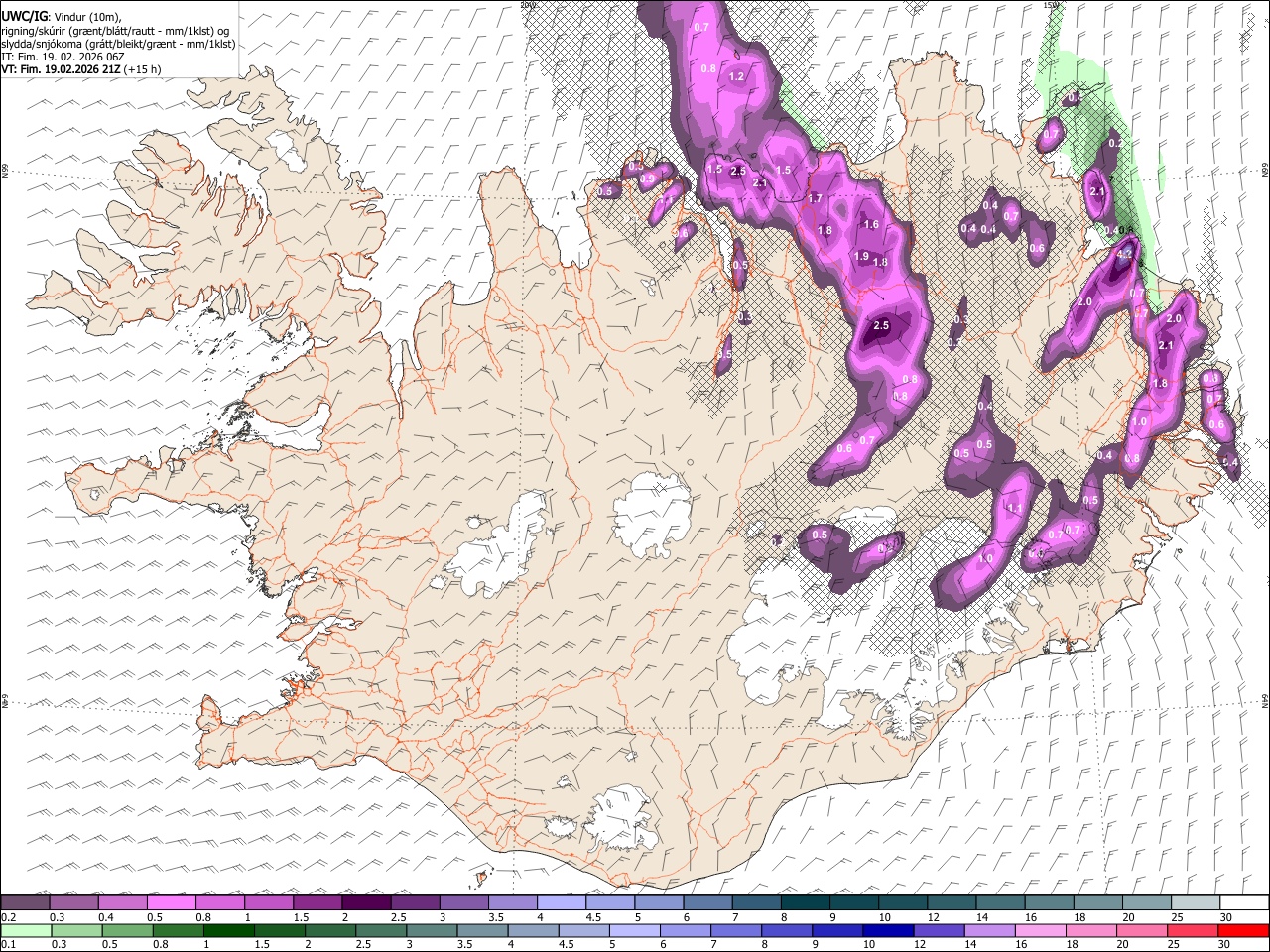Click the 1.9 precipitation value on the map
The height and width of the screenshot is (952, 1270).
861,256
